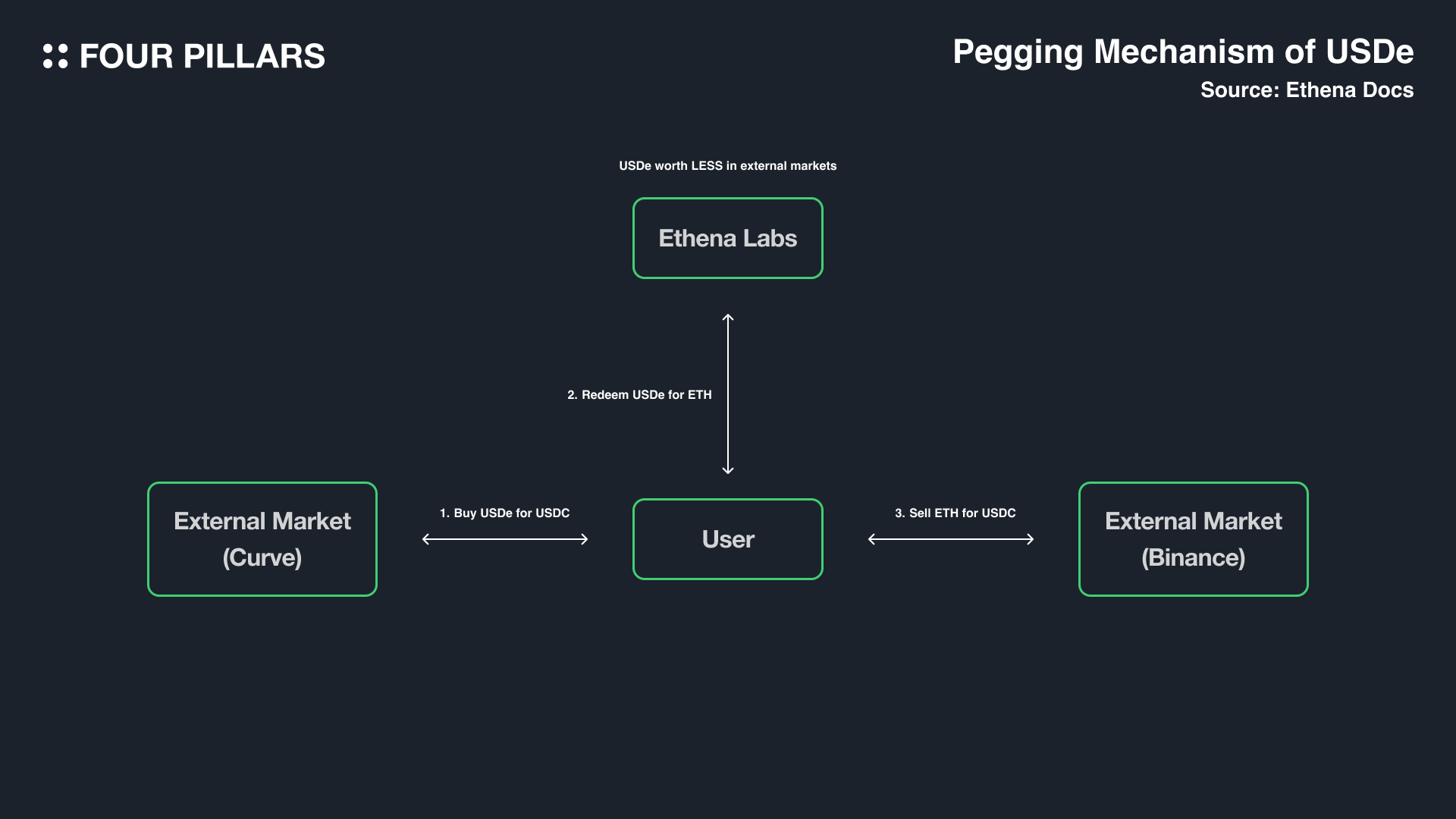
Task: Click the right arrowhead pointing toward Binance box
Action: (x=1031, y=539)
